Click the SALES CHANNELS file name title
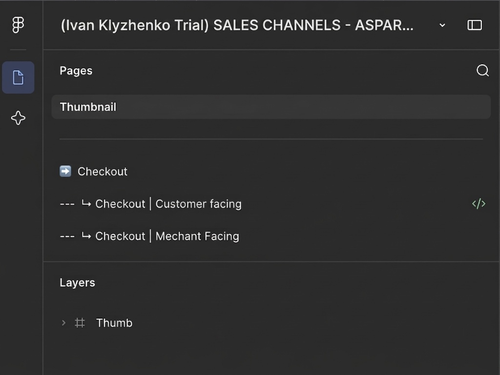 pos(237,25)
